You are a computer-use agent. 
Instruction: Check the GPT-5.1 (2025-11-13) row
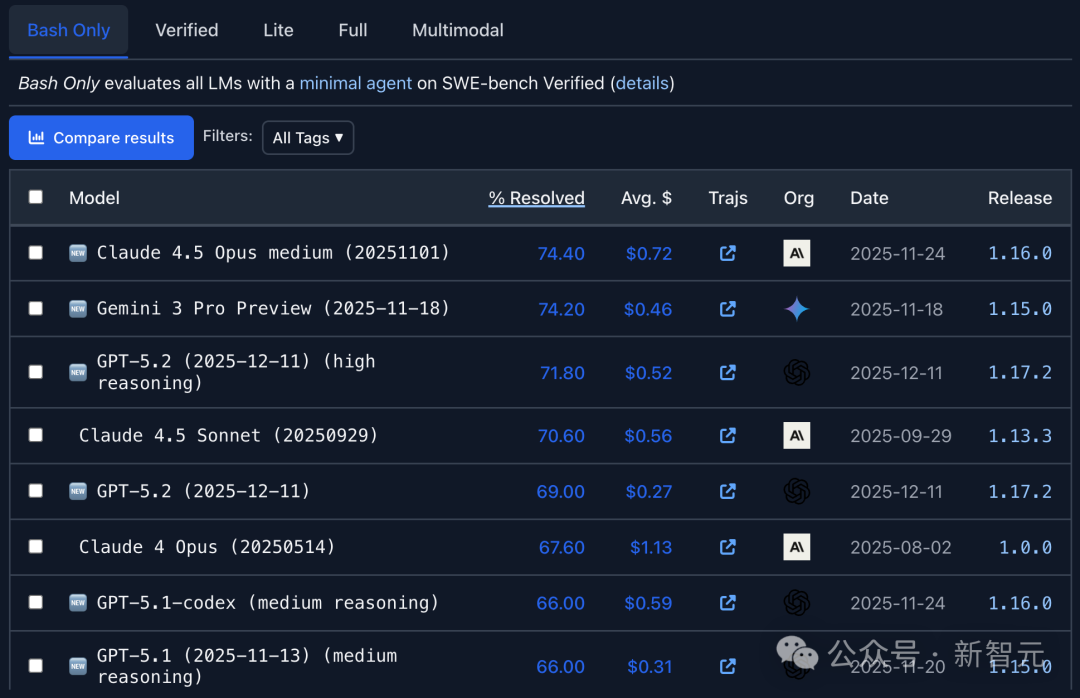point(36,666)
